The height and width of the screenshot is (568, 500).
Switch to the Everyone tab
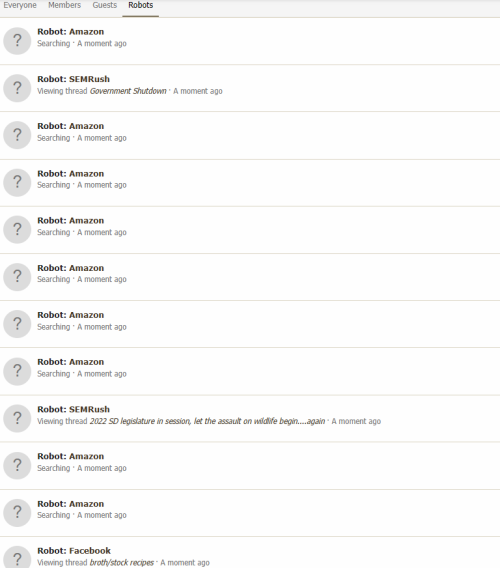20,5
